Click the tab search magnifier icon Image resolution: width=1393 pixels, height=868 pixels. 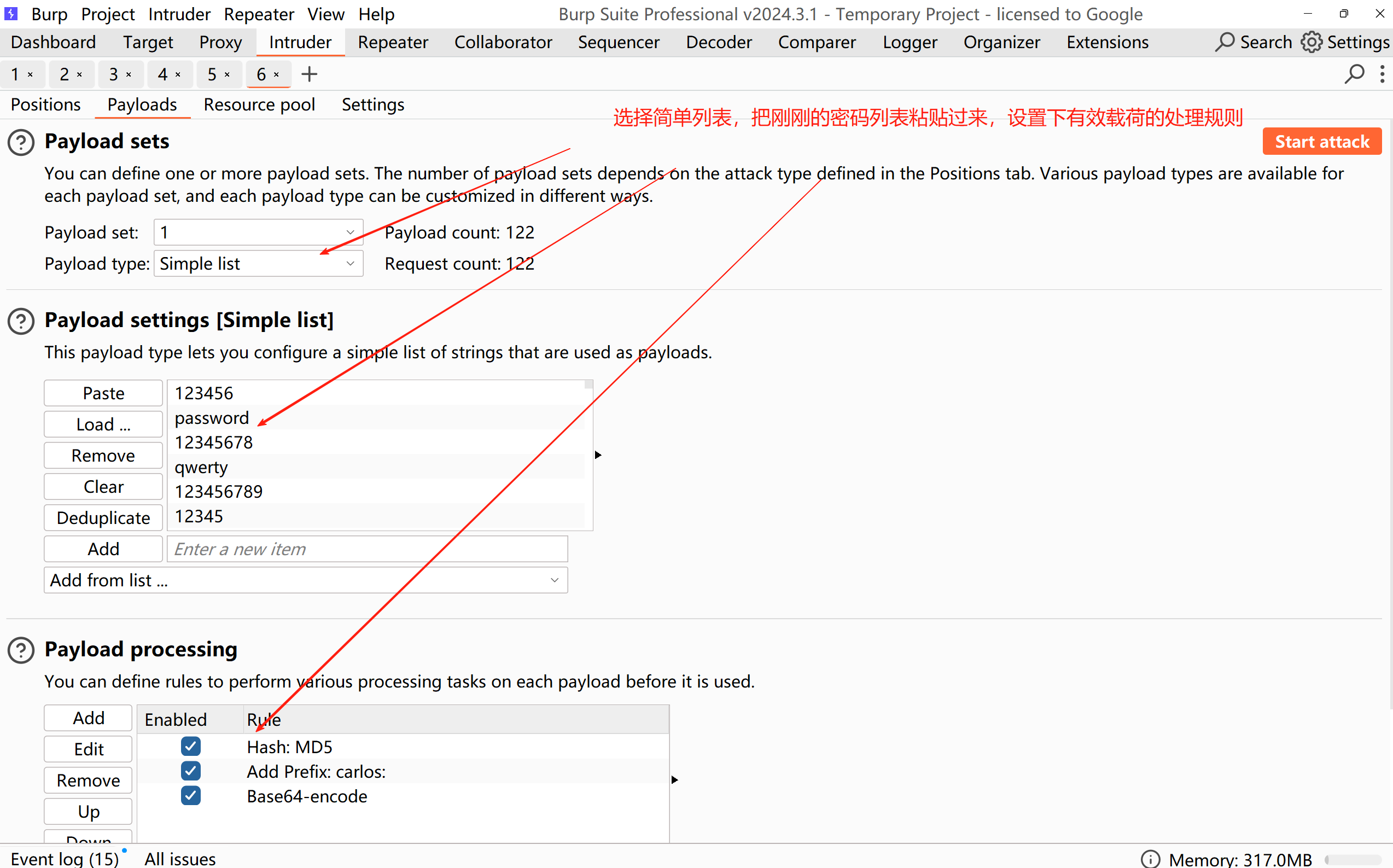(x=1354, y=74)
